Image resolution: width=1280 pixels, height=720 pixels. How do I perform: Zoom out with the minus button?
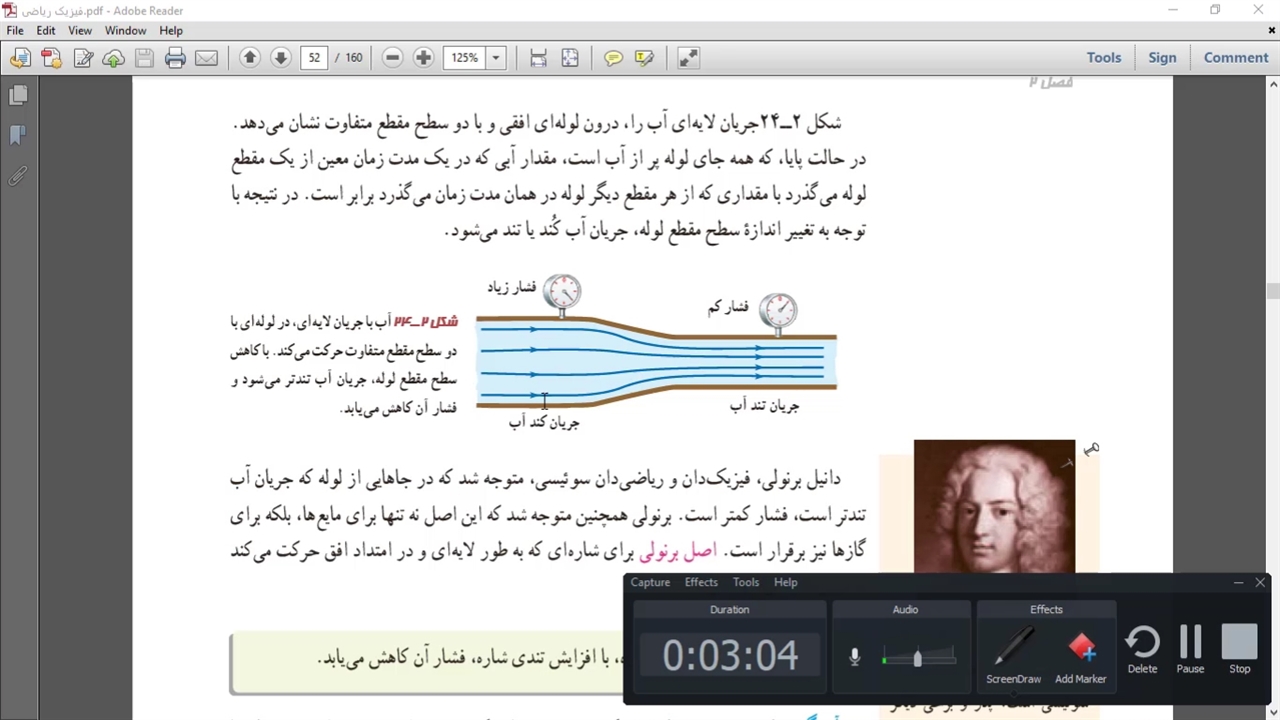[392, 58]
